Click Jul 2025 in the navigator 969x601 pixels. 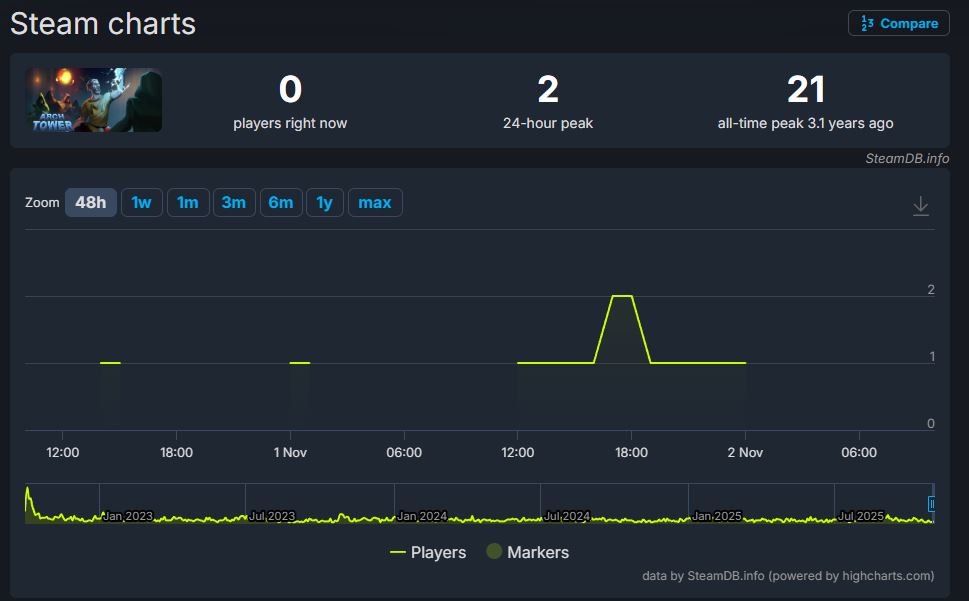pos(861,516)
